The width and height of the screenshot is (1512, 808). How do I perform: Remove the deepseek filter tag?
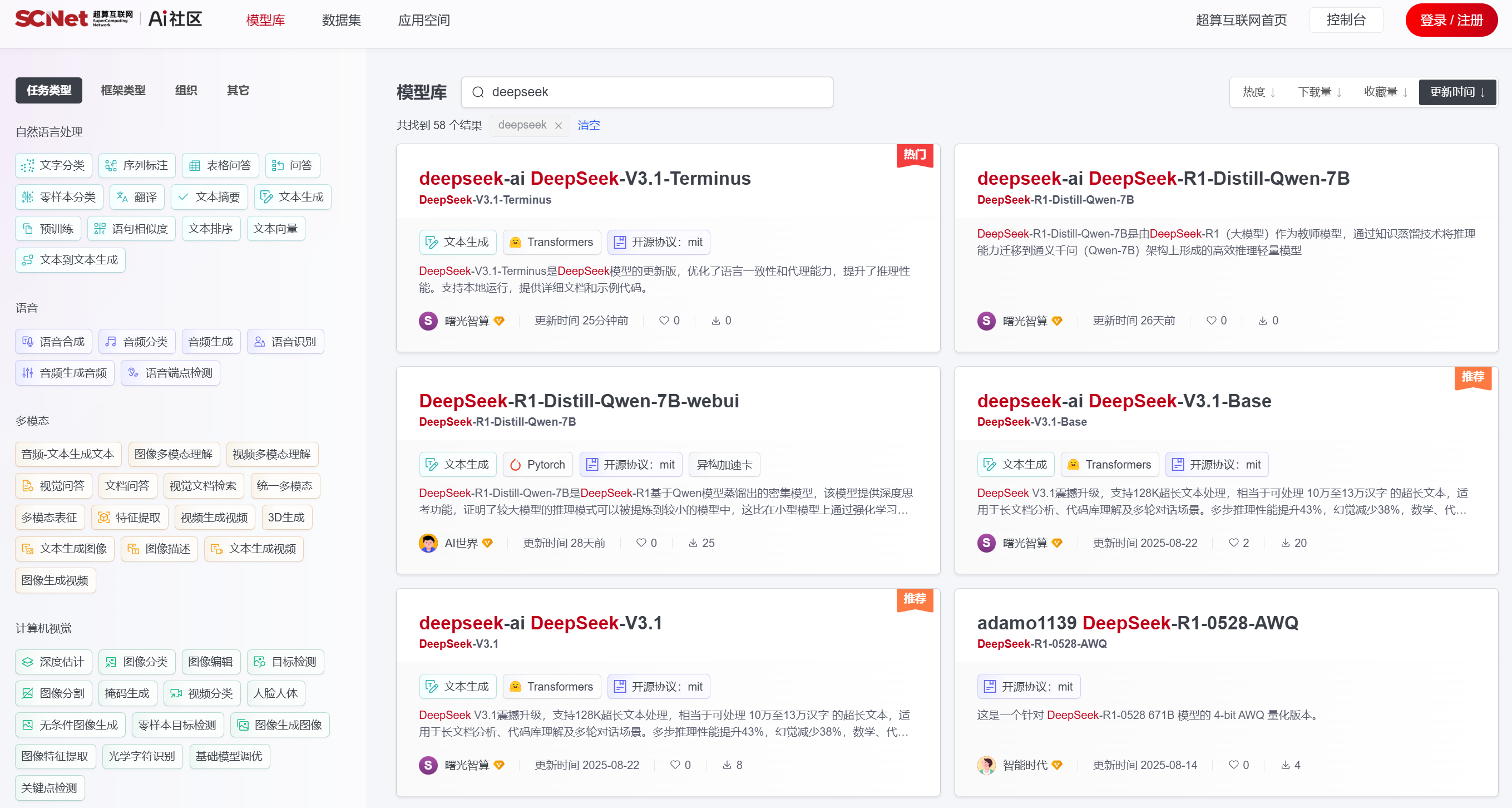558,126
